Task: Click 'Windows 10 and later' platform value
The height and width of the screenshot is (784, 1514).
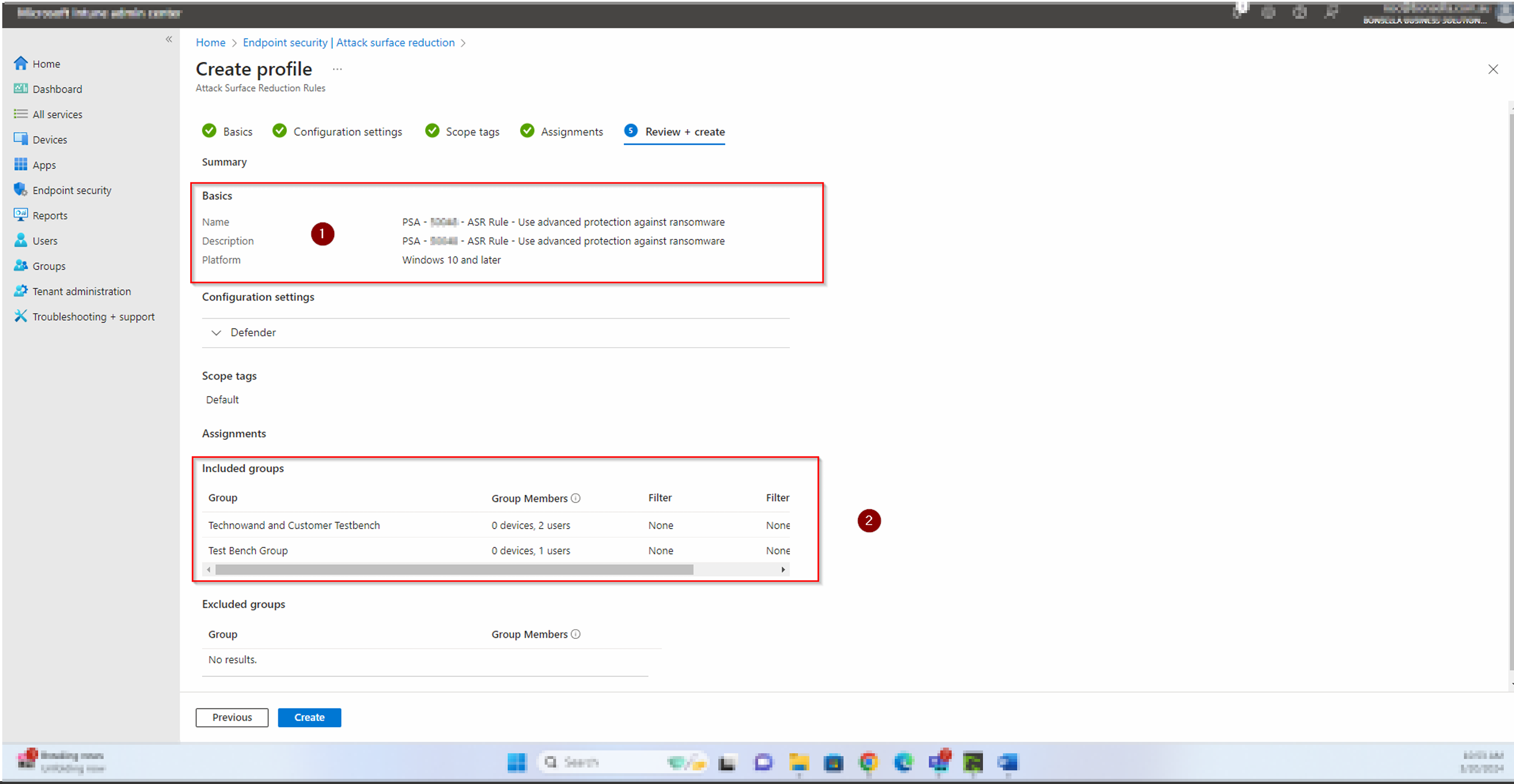Action: point(451,259)
